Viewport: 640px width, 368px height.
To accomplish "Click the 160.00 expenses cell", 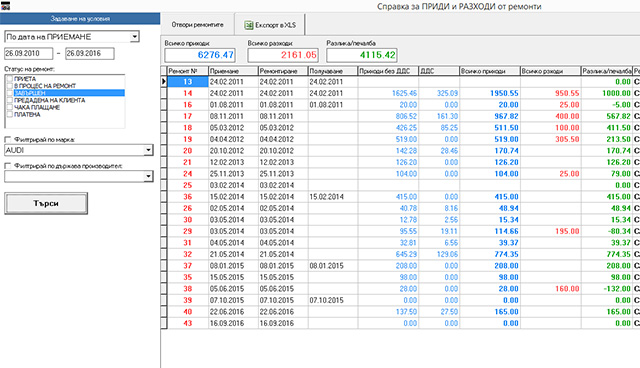I will tap(551, 288).
